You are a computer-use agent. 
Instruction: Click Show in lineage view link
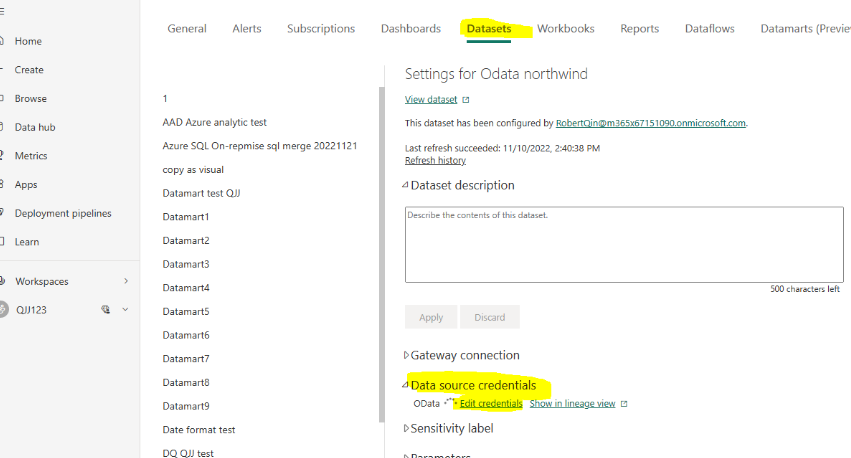pos(573,404)
